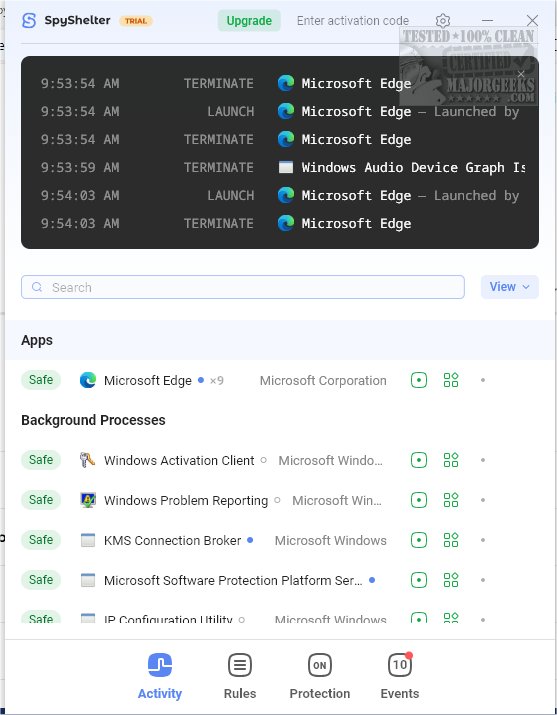Click Safe badge for KMS Connection Broker
557x715 pixels.
pos(41,540)
